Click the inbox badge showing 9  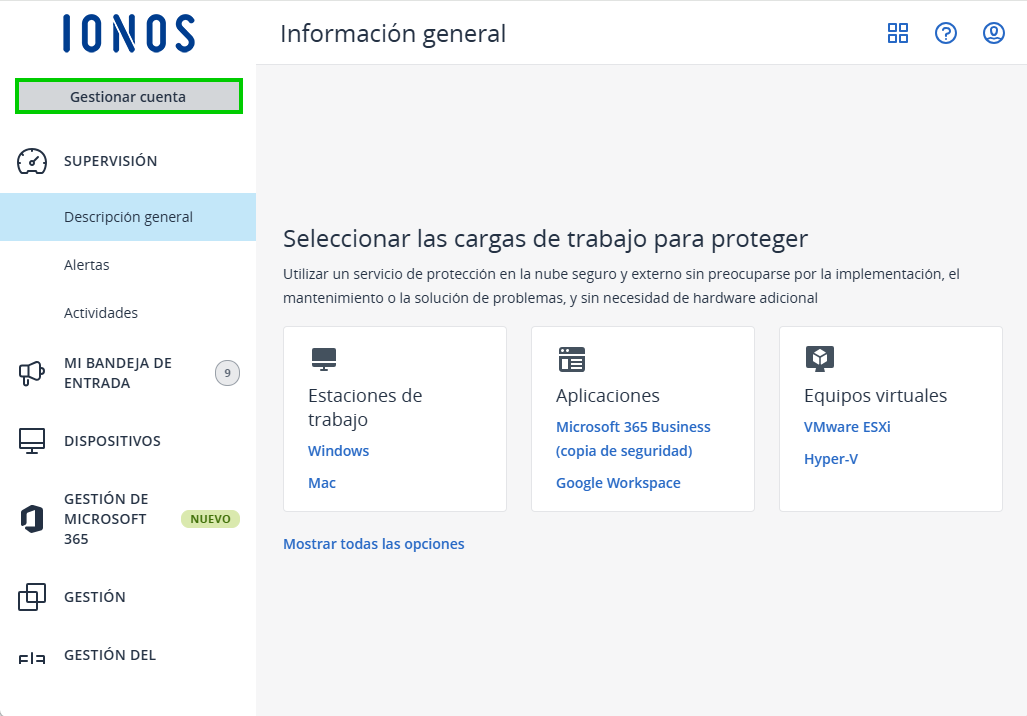coord(227,373)
